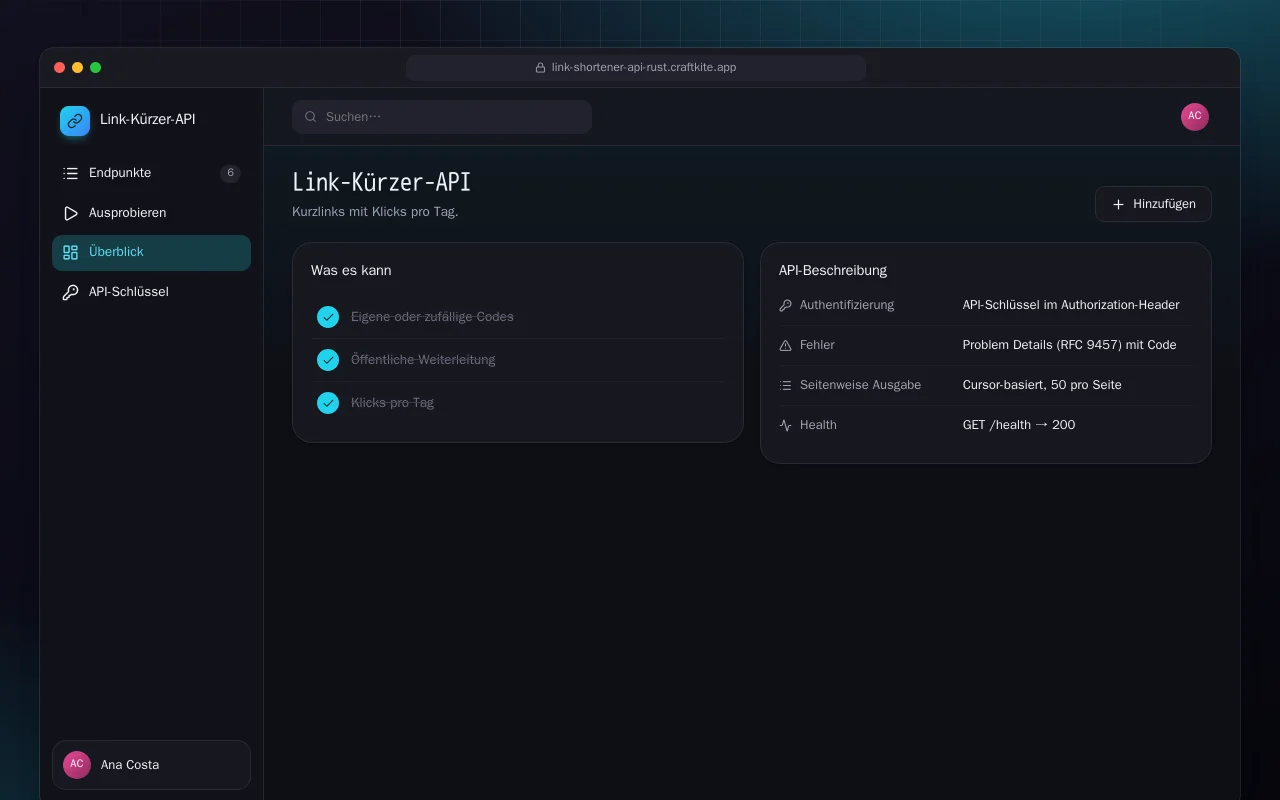This screenshot has width=1280, height=800.
Task: Click the AC avatar next to Ana Costa
Action: tap(77, 765)
